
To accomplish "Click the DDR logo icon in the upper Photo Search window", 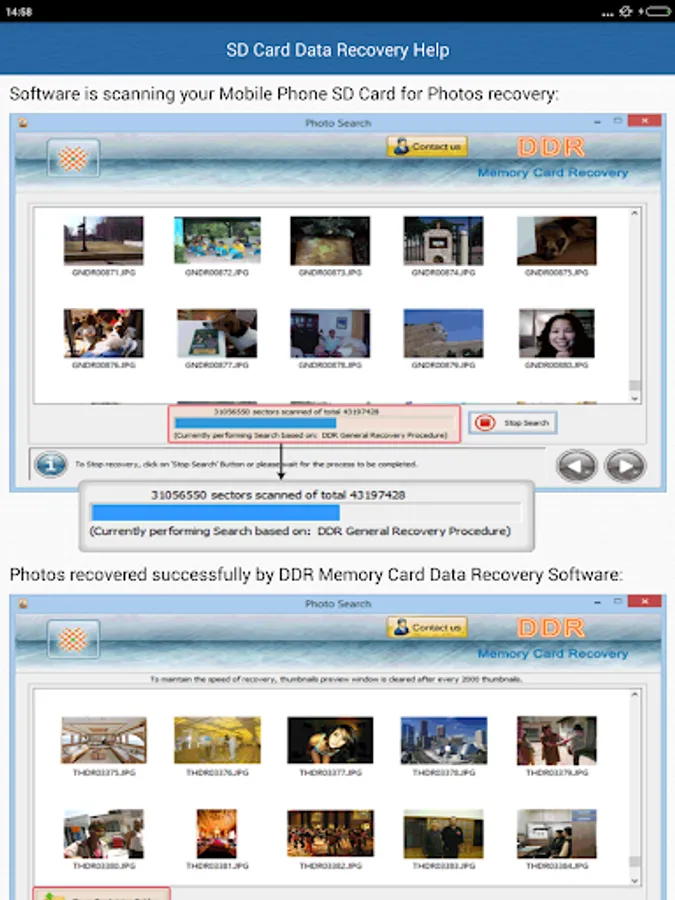I will click(73, 158).
